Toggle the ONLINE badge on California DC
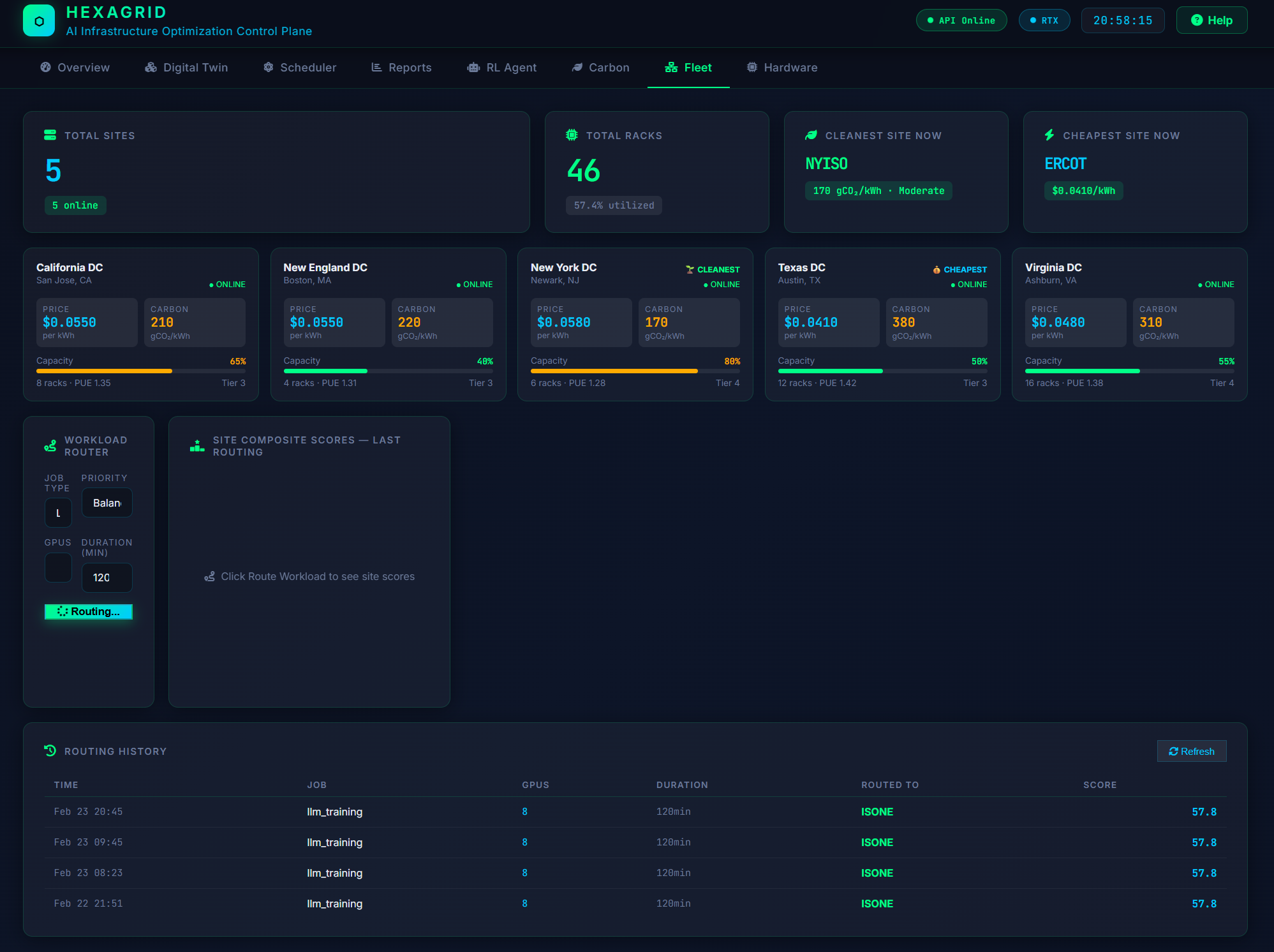This screenshot has height=952, width=1274. 228,284
